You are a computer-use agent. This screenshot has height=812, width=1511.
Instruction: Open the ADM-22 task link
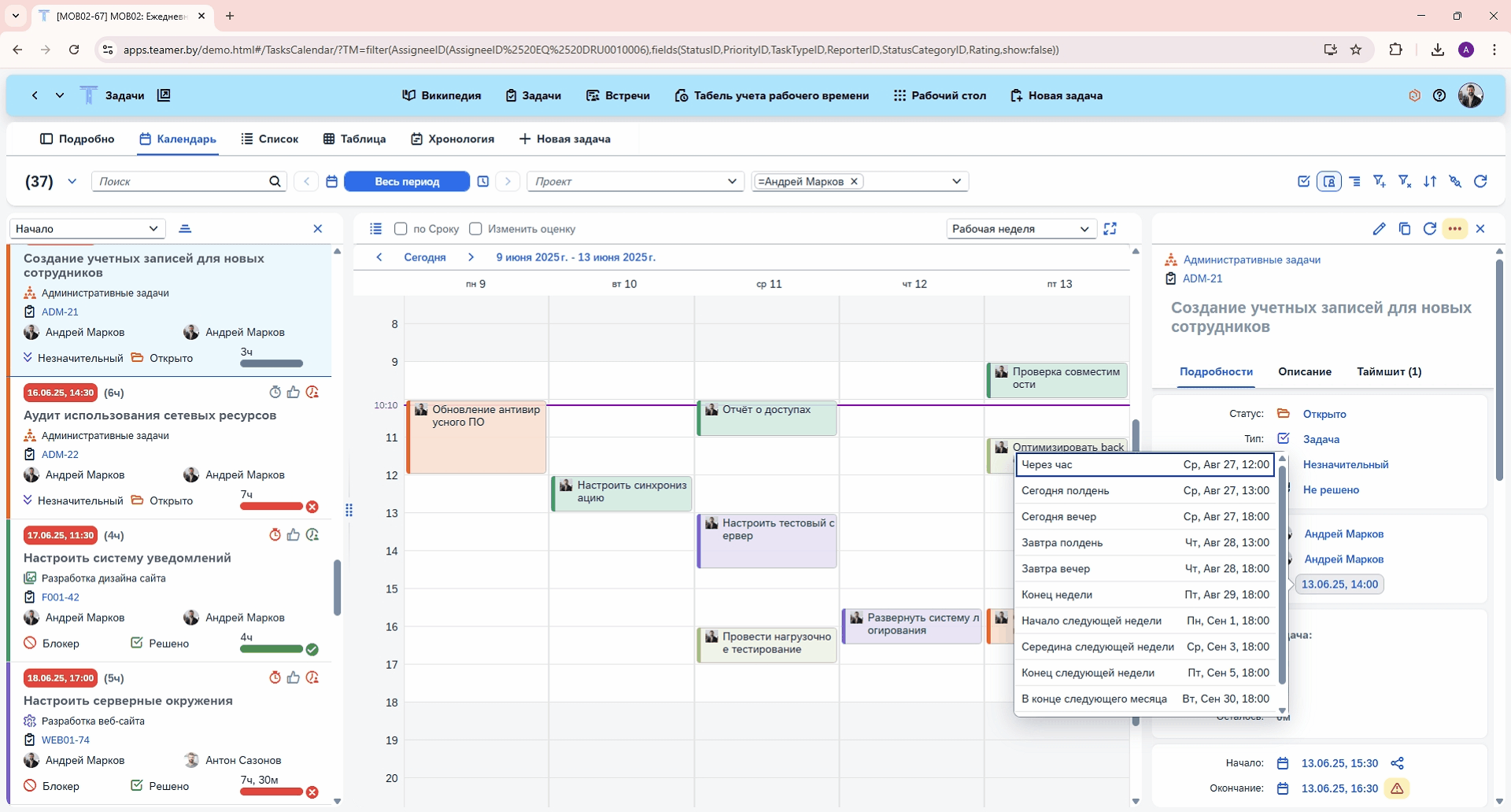[60, 455]
